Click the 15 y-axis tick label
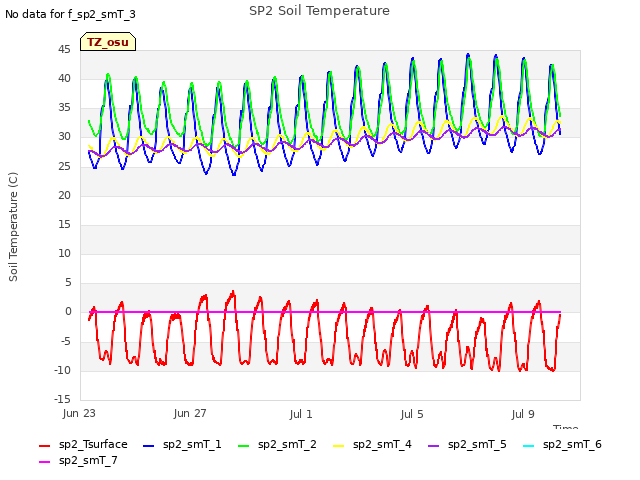 click(64, 224)
